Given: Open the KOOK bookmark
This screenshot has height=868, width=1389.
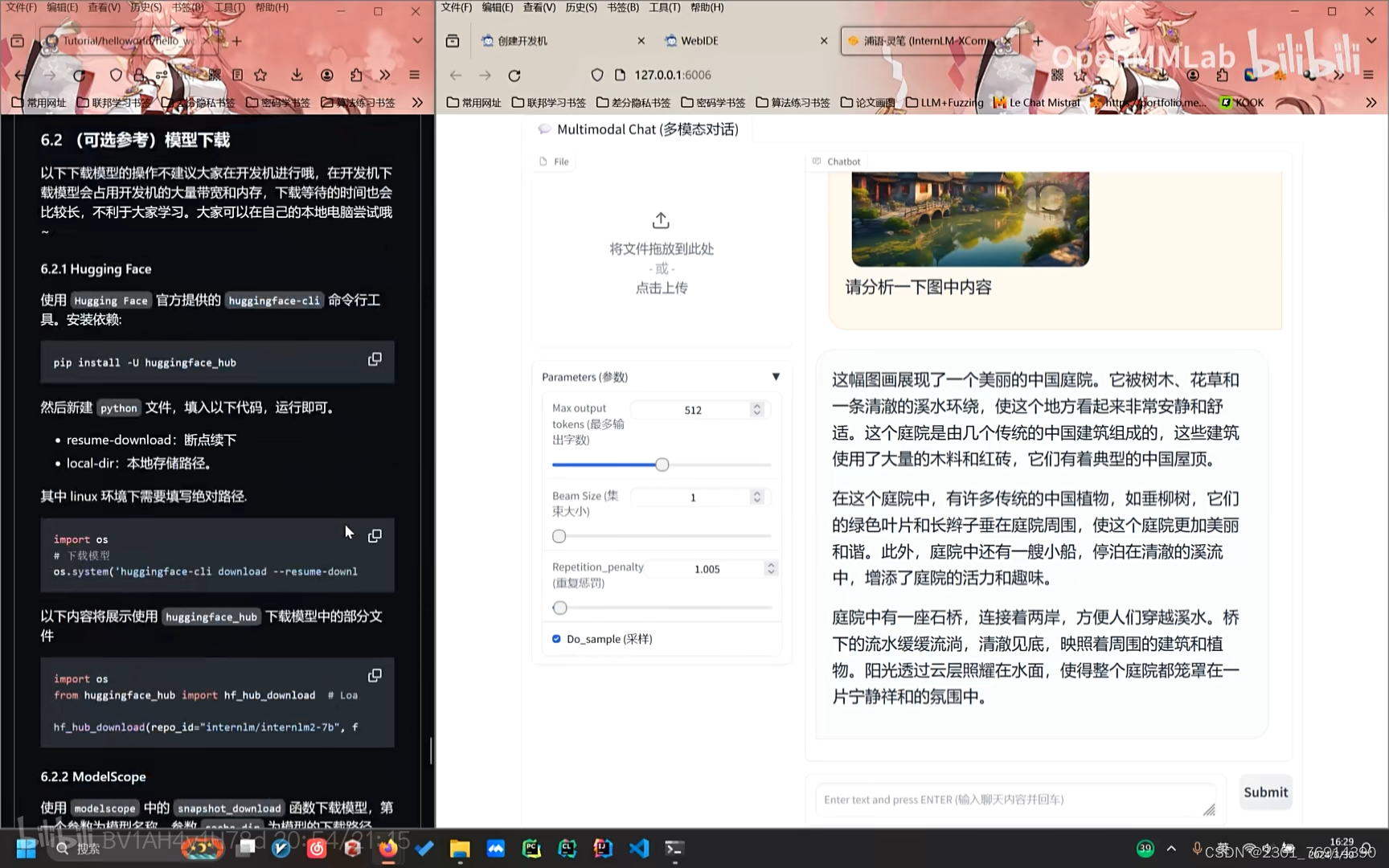Looking at the screenshot, I should pyautogui.click(x=1242, y=102).
